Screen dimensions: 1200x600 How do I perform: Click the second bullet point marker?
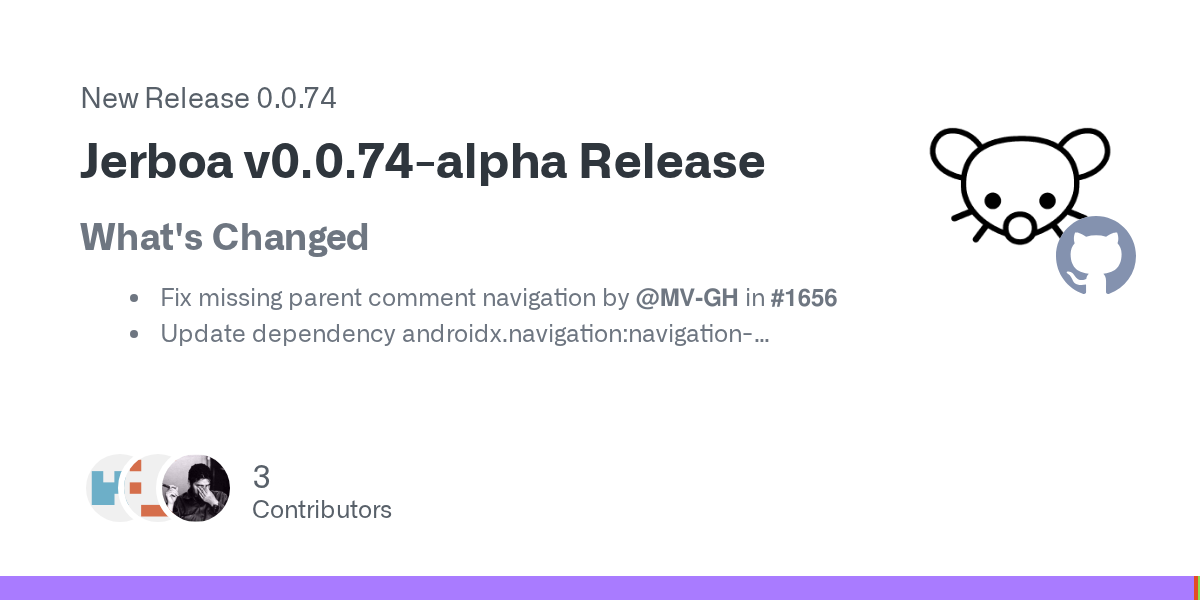(133, 334)
